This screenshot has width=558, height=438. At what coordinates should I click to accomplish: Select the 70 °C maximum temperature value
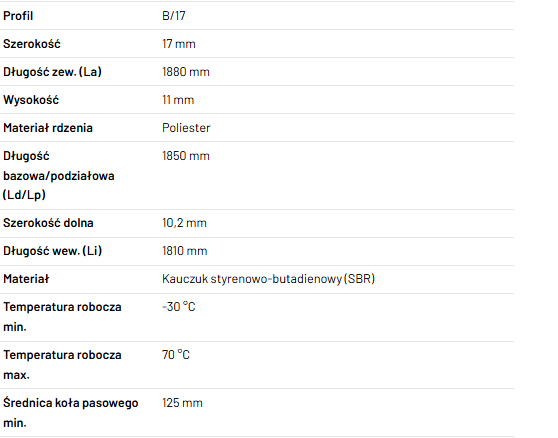pyautogui.click(x=176, y=355)
